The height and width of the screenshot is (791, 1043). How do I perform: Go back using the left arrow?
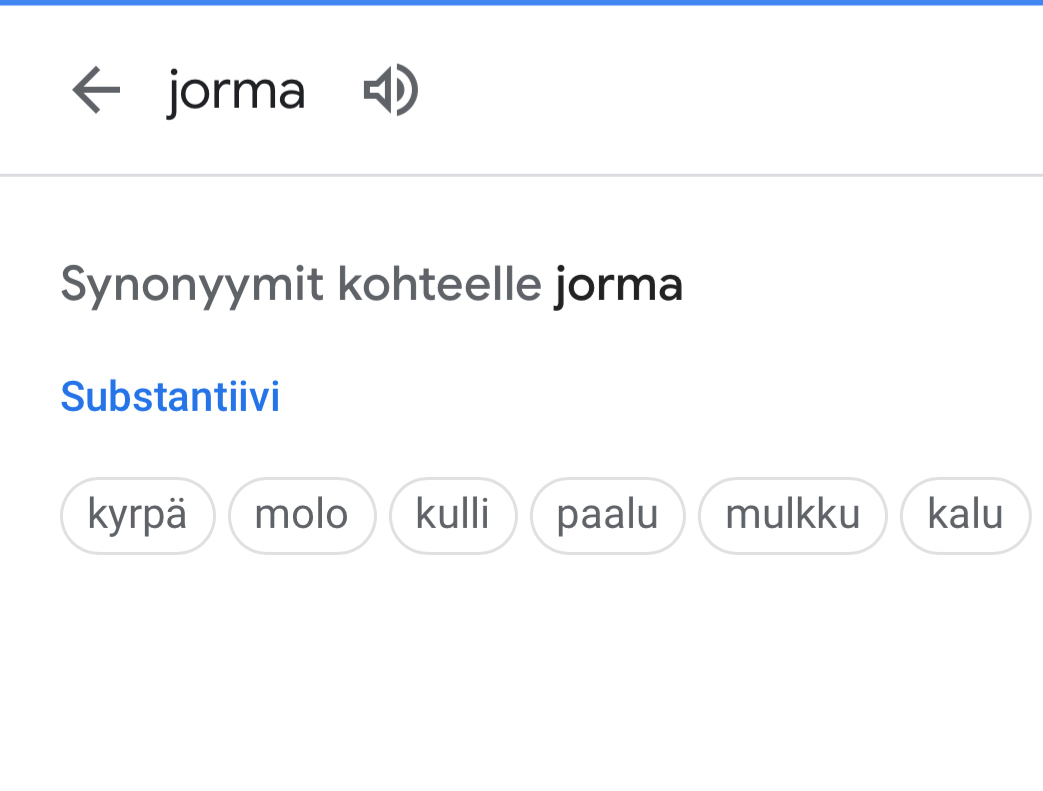point(96,91)
